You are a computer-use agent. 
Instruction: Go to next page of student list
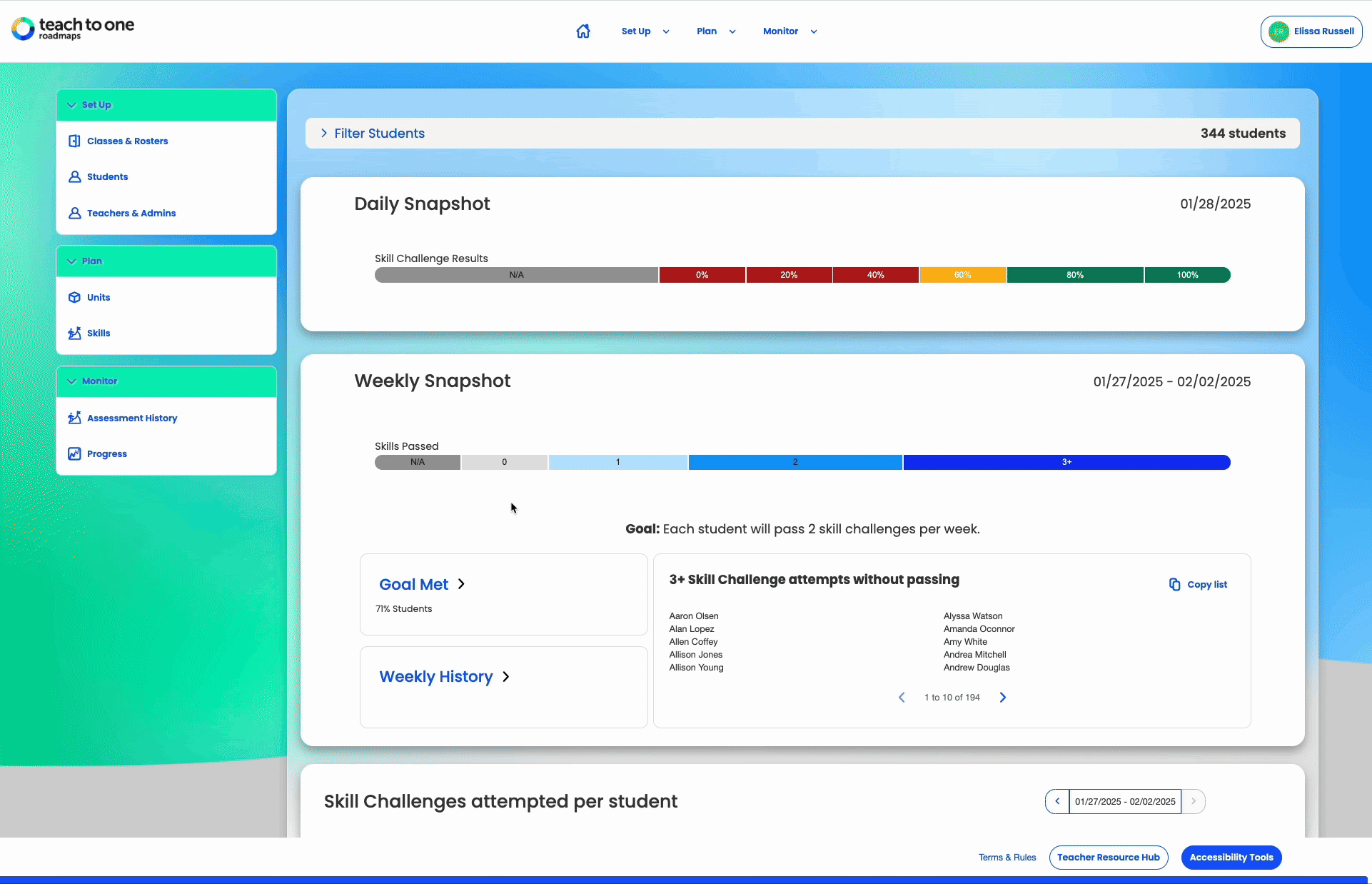click(1003, 698)
